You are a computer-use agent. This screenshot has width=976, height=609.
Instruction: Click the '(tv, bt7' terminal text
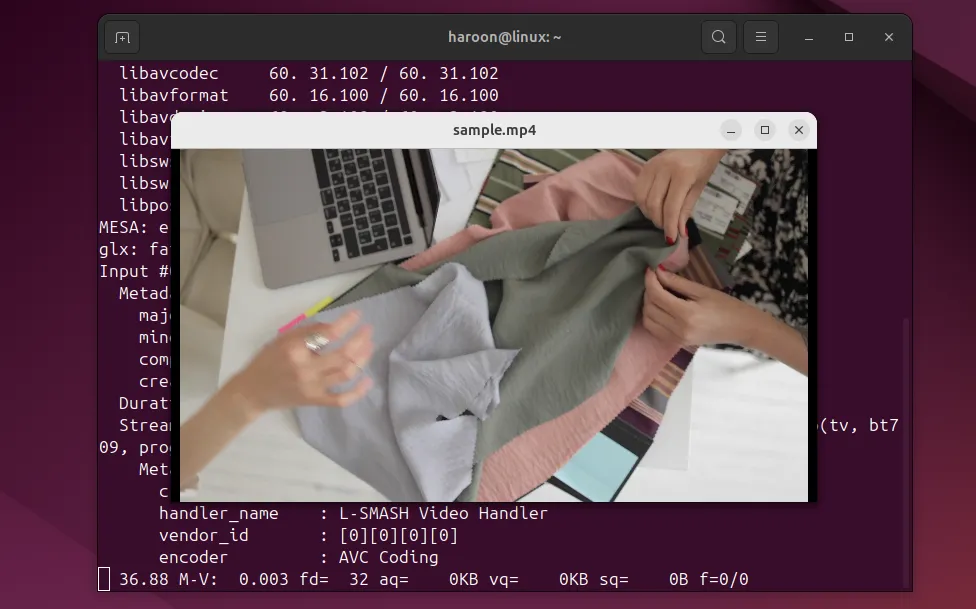859,426
